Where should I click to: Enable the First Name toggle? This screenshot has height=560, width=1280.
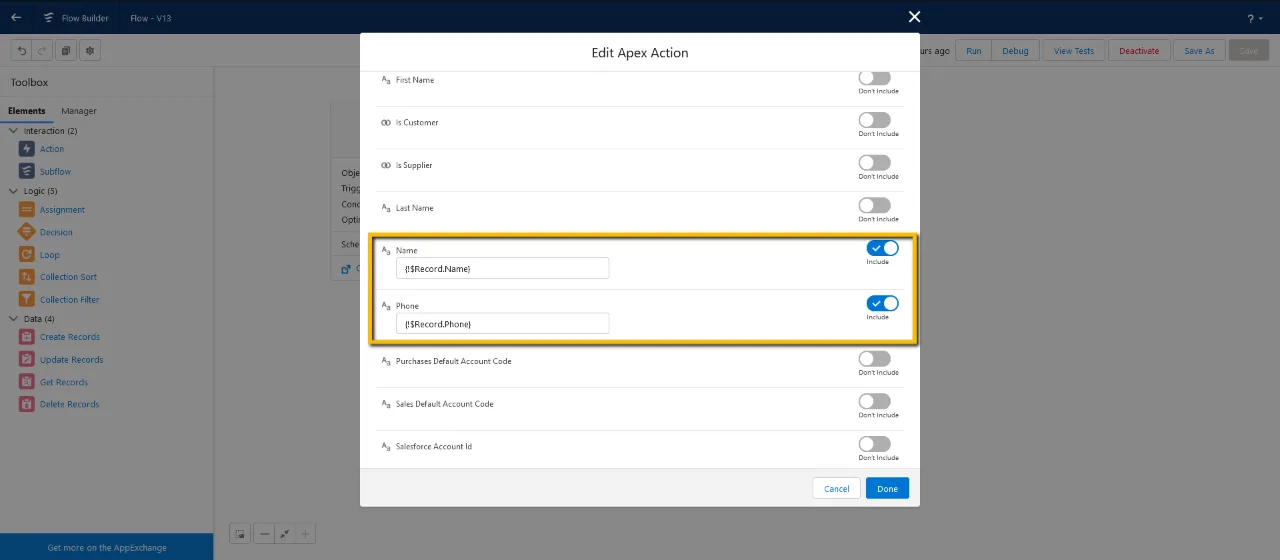tap(874, 78)
